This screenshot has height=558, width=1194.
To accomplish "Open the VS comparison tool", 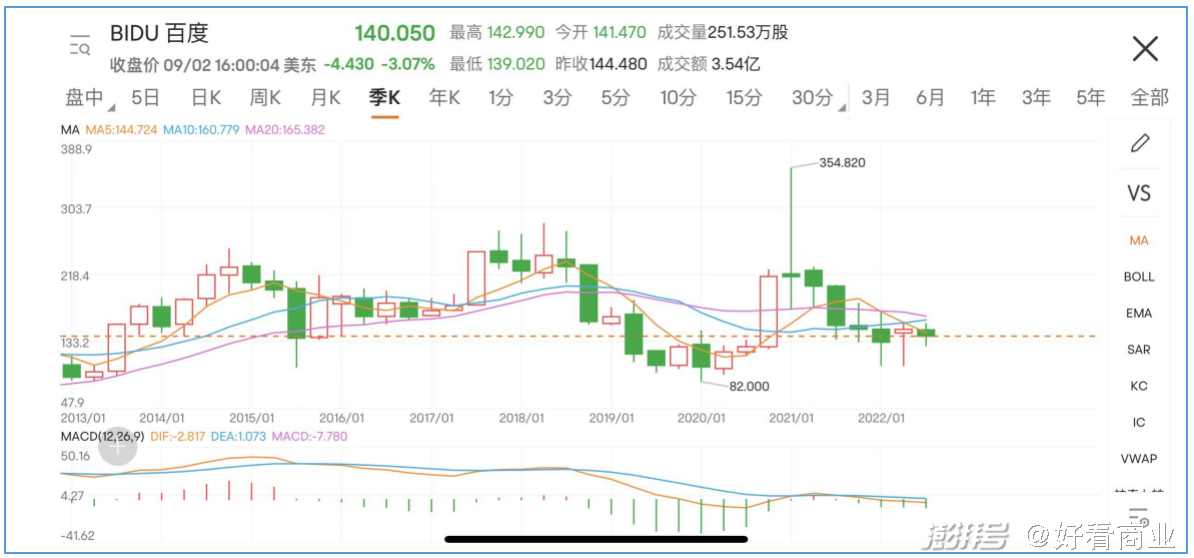I will [1138, 193].
